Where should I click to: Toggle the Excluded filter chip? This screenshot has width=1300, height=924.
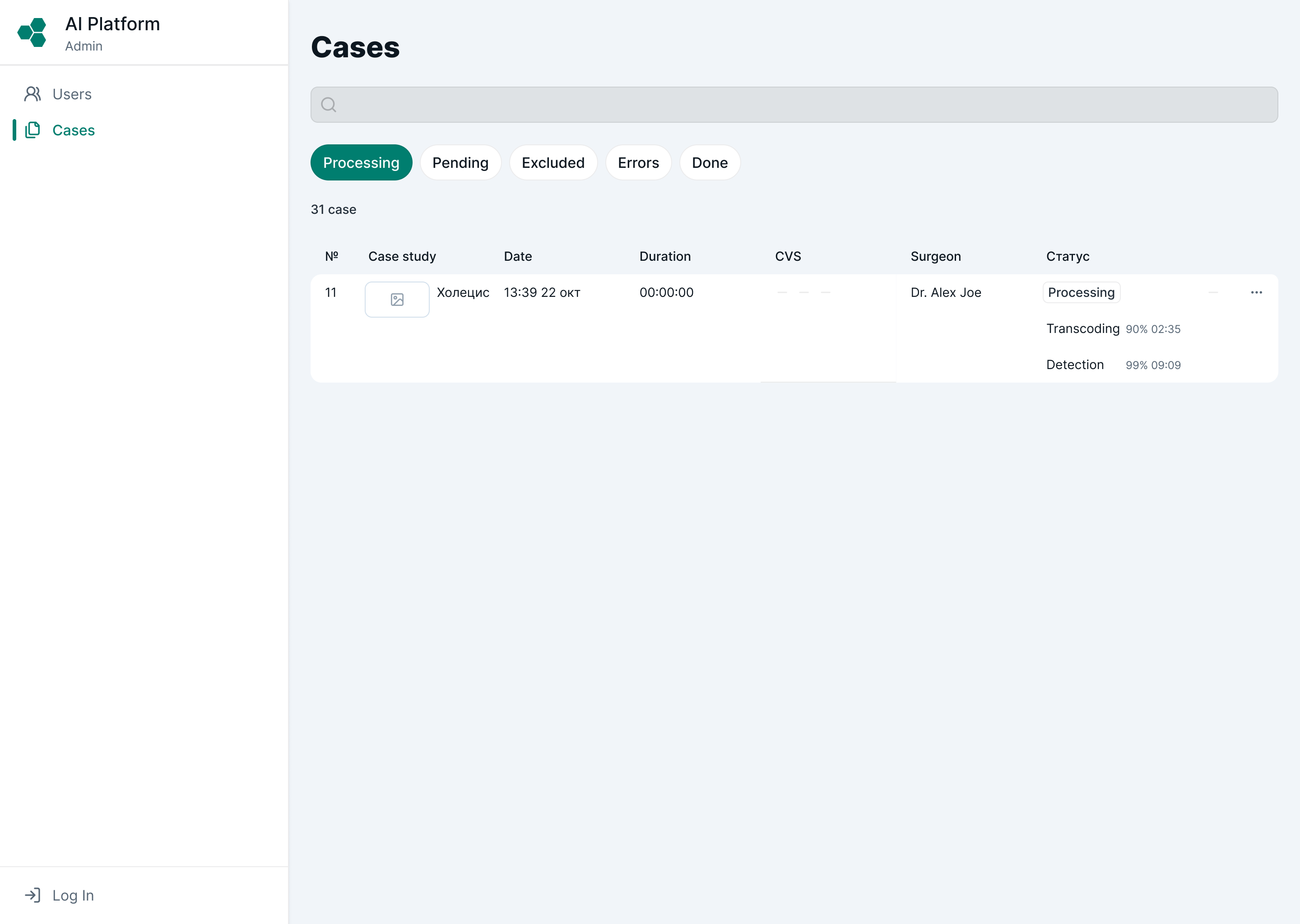click(552, 163)
